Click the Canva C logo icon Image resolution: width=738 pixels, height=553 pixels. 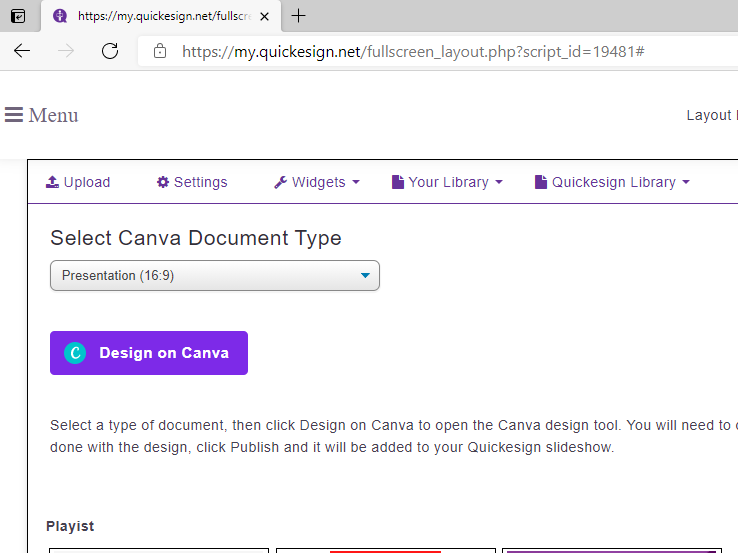(75, 353)
